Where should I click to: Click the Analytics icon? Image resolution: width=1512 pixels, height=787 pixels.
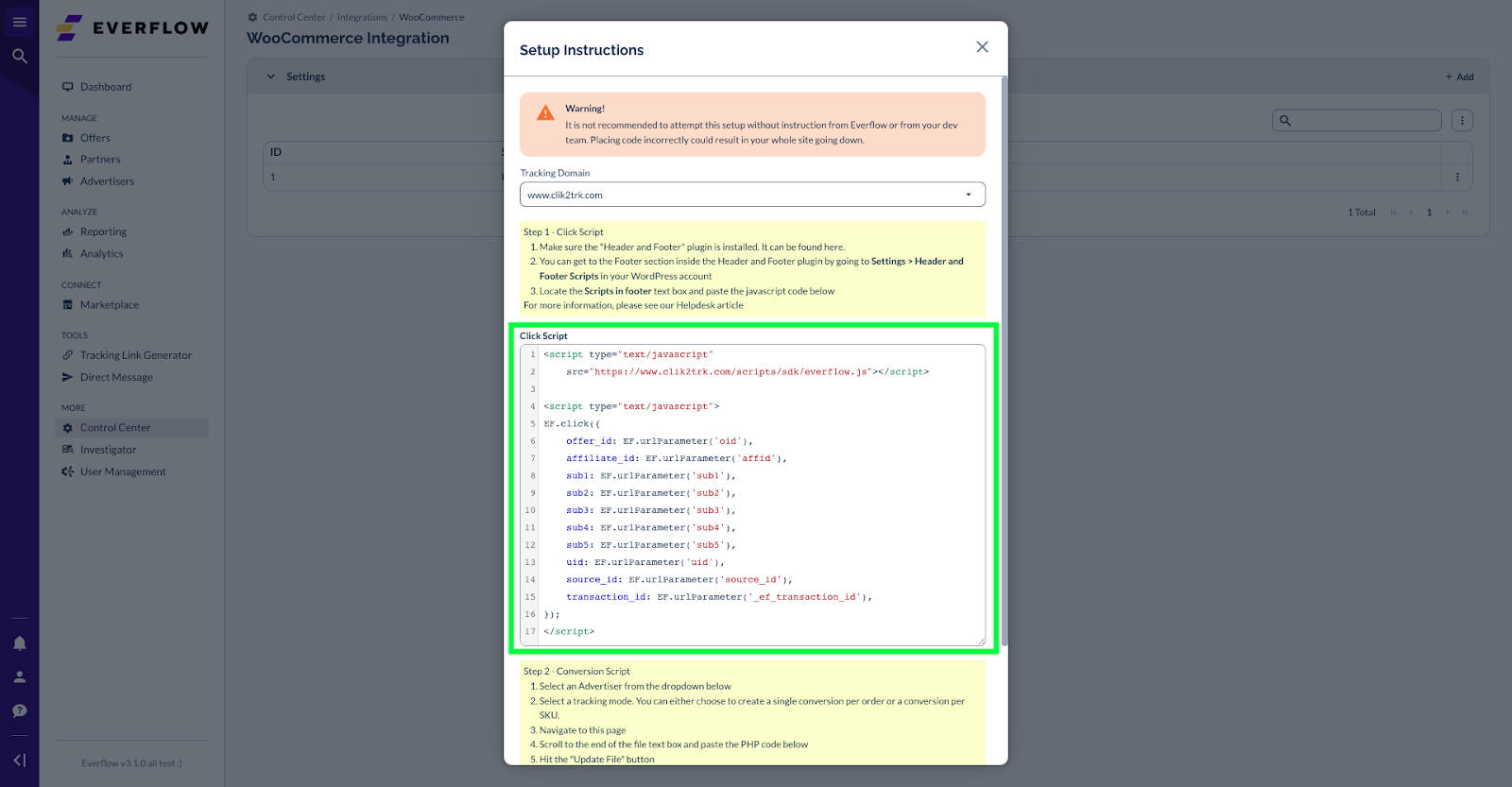68,253
